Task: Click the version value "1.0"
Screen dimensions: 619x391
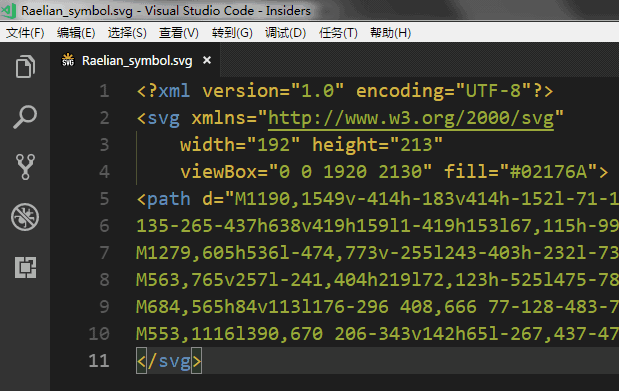Action: click(317, 91)
